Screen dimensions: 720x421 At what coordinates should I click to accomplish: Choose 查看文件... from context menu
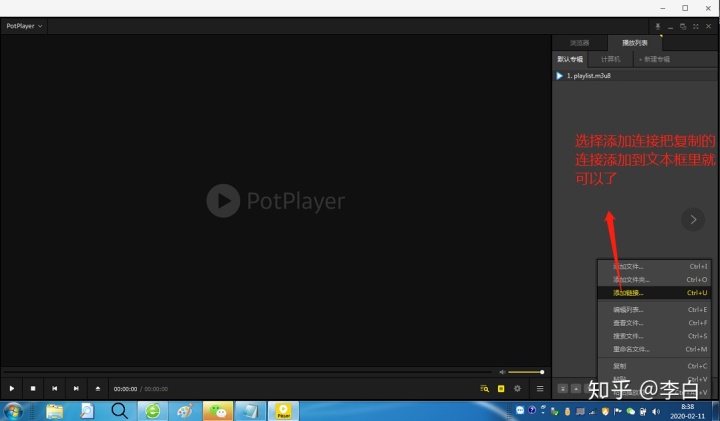tap(654, 323)
